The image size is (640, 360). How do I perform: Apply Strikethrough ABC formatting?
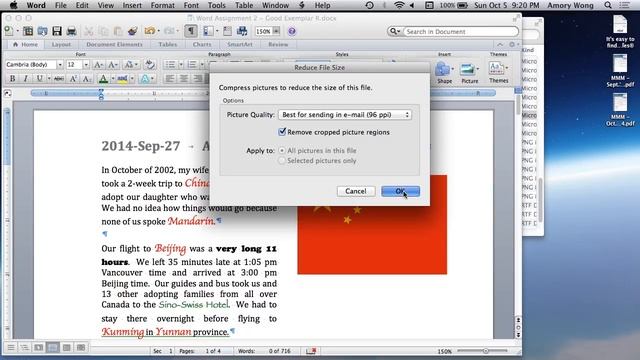[x=59, y=78]
